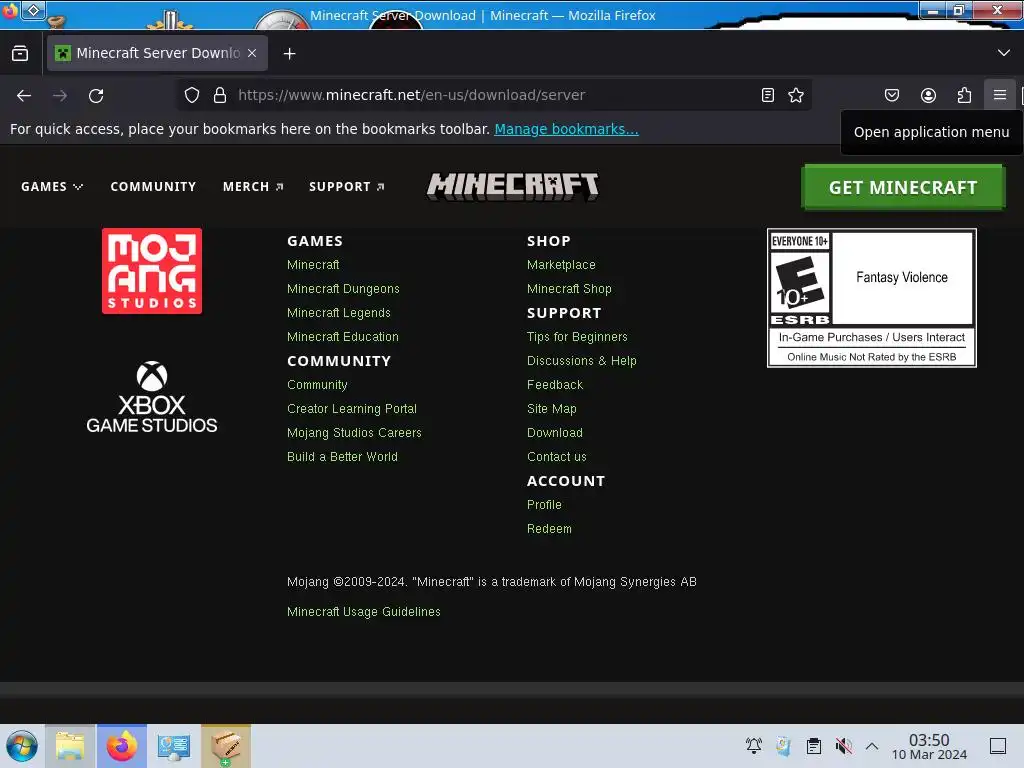1024x768 pixels.
Task: Open Site Map link
Action: coord(551,409)
